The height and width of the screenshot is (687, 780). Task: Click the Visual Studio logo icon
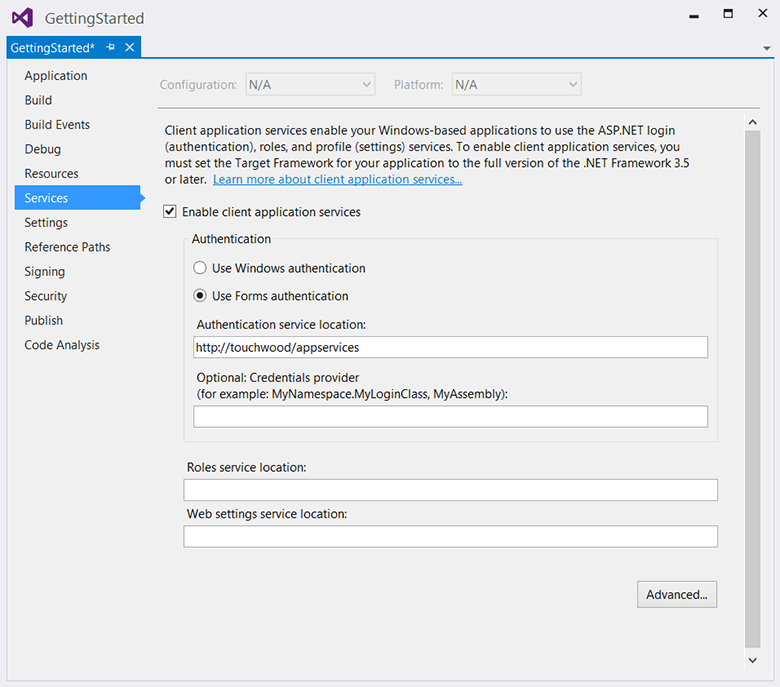coord(23,18)
